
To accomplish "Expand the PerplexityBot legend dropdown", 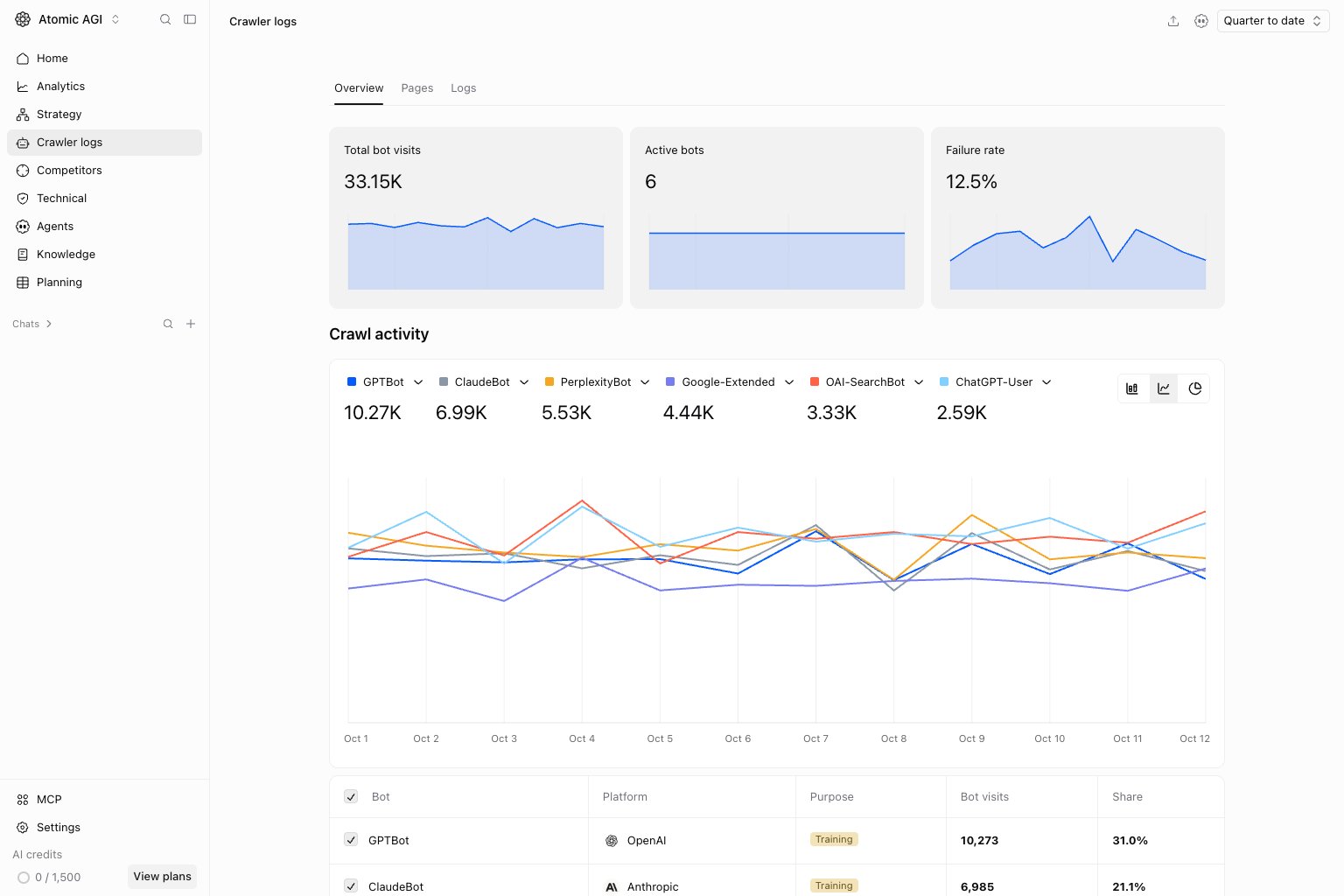I will (x=645, y=382).
